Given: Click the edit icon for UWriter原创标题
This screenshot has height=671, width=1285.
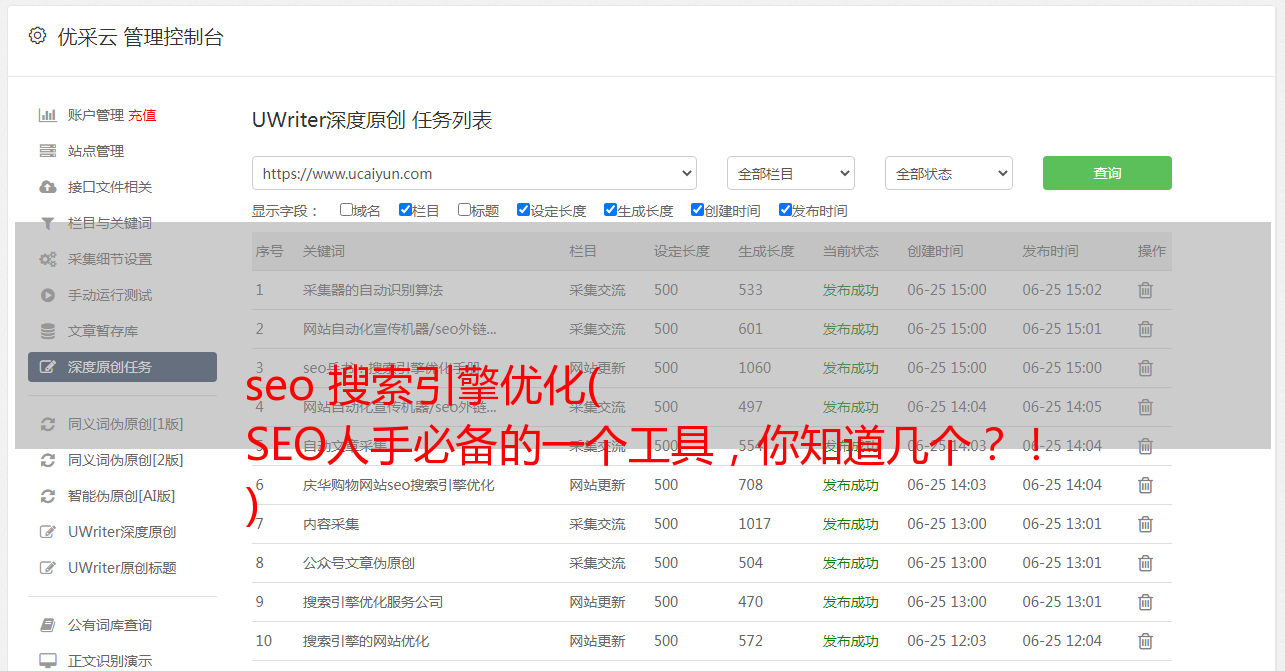Looking at the screenshot, I should [x=47, y=568].
